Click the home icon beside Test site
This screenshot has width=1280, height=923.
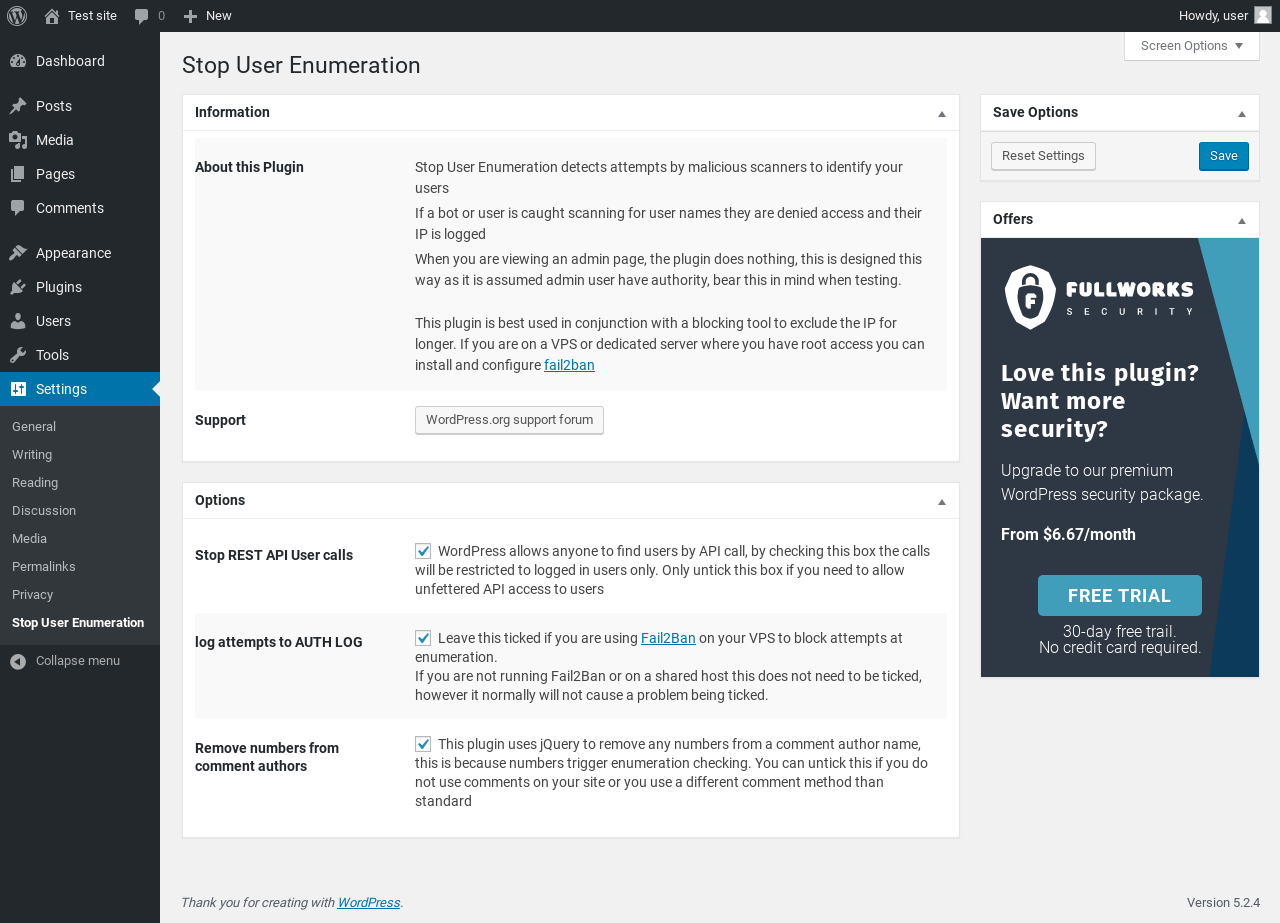pos(52,16)
